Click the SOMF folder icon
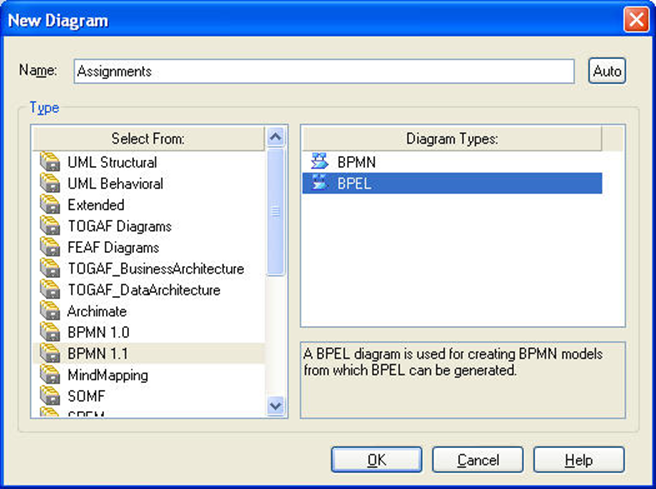 click(x=50, y=396)
